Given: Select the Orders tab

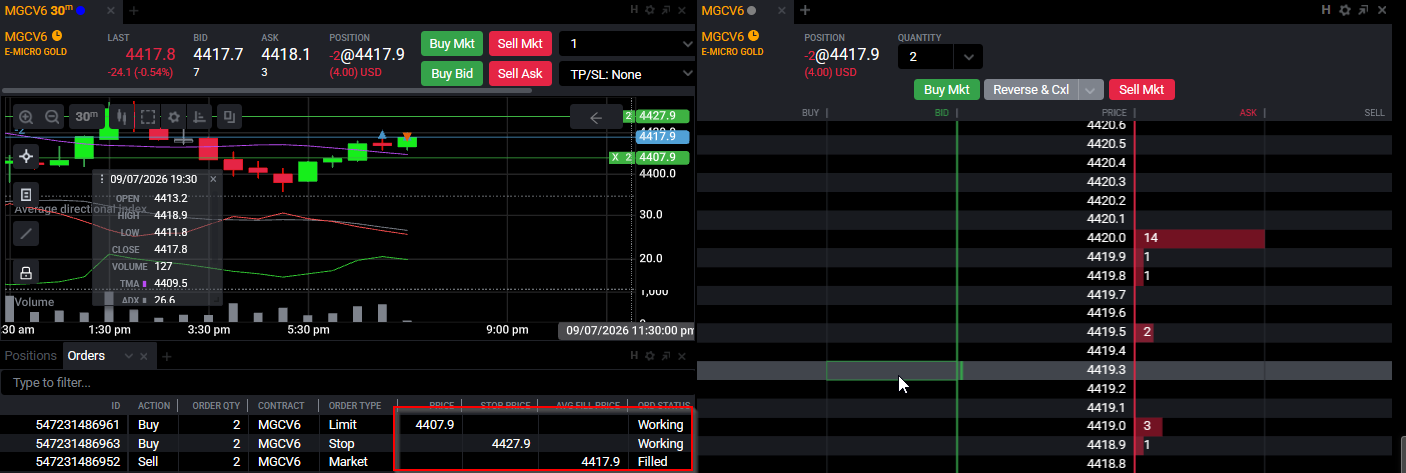Looking at the screenshot, I should [x=85, y=356].
